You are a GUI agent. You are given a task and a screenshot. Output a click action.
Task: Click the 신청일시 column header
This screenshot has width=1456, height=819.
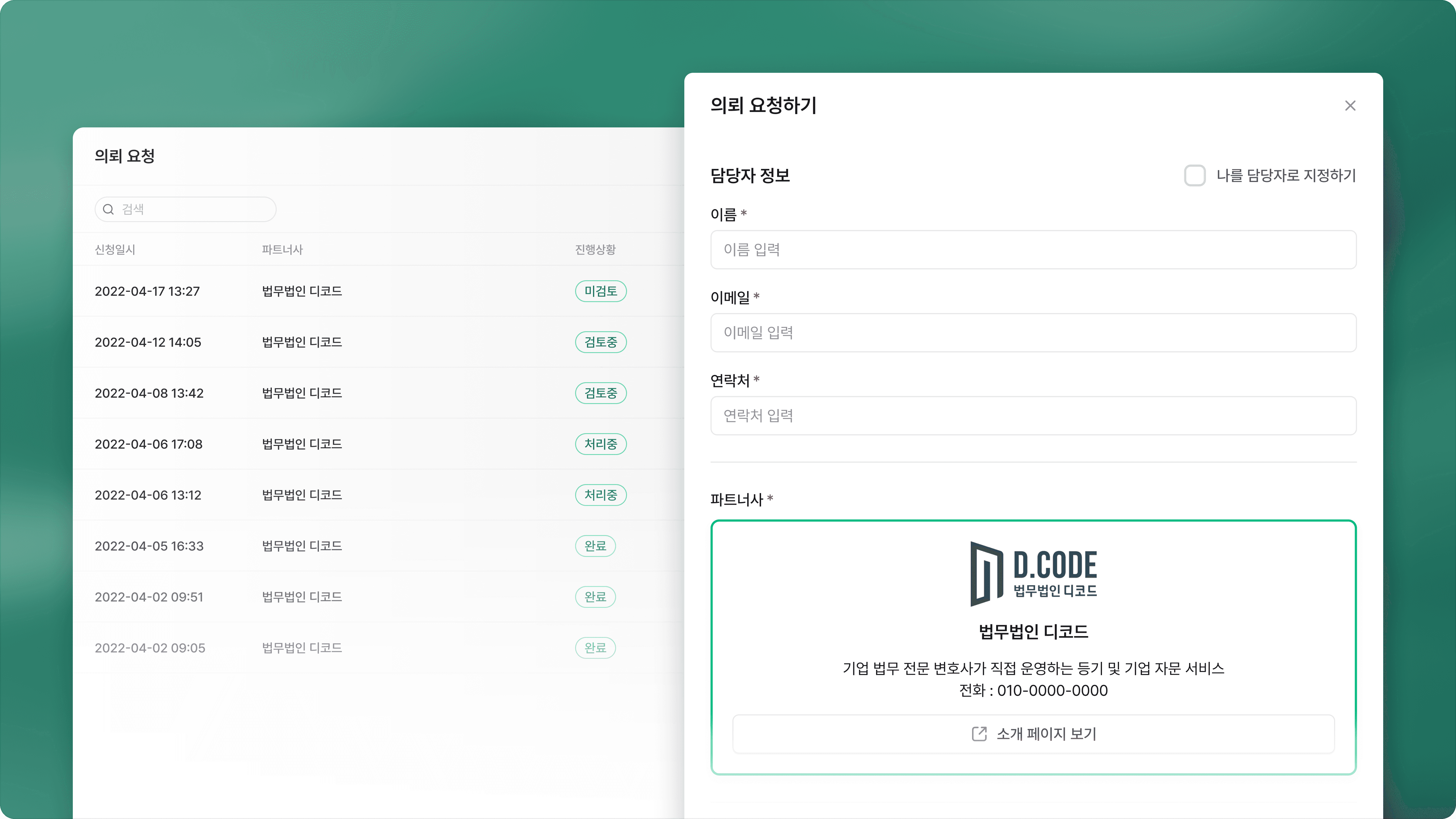(115, 249)
